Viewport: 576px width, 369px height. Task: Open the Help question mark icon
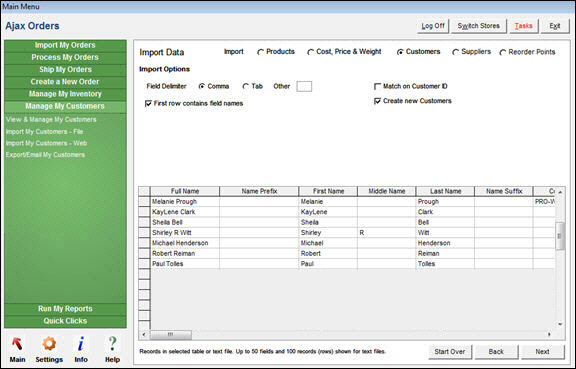(x=112, y=344)
